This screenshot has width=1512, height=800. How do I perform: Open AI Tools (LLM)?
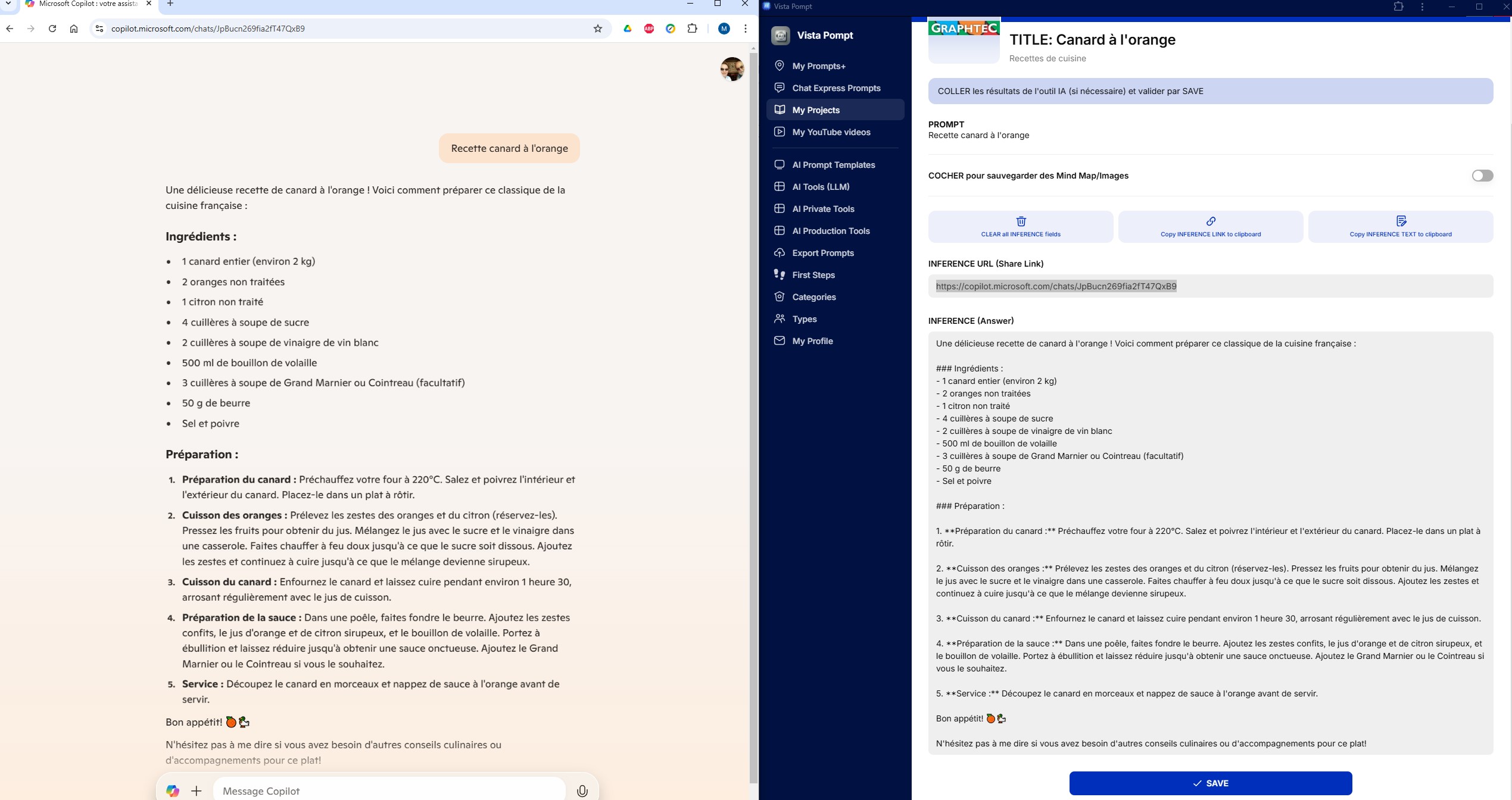pyautogui.click(x=835, y=187)
